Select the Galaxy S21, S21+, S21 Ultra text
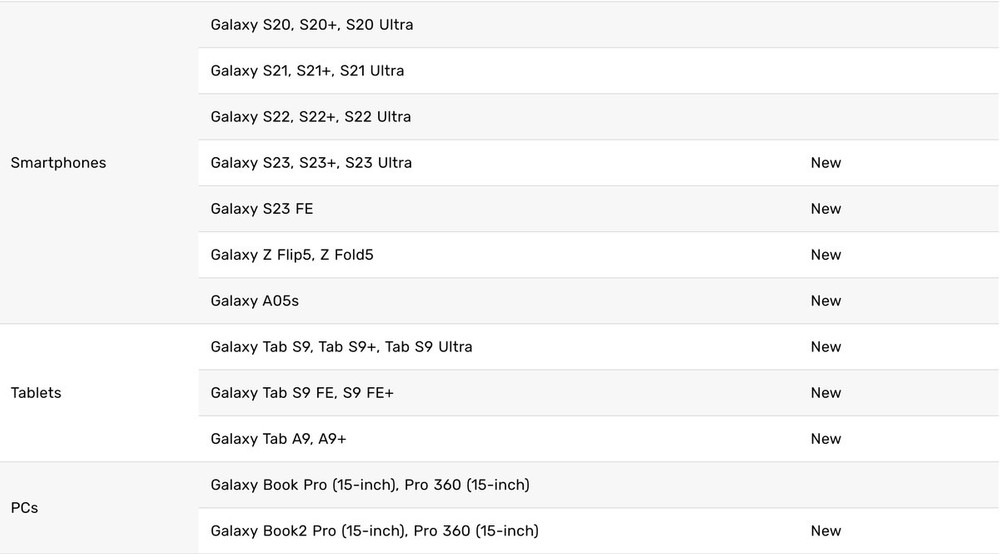Image resolution: width=1000 pixels, height=554 pixels. 307,71
